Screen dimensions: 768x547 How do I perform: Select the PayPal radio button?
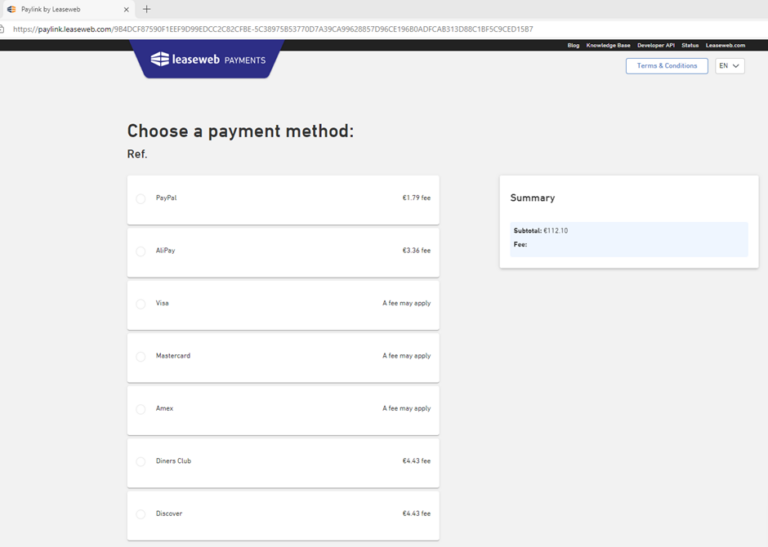click(x=141, y=199)
